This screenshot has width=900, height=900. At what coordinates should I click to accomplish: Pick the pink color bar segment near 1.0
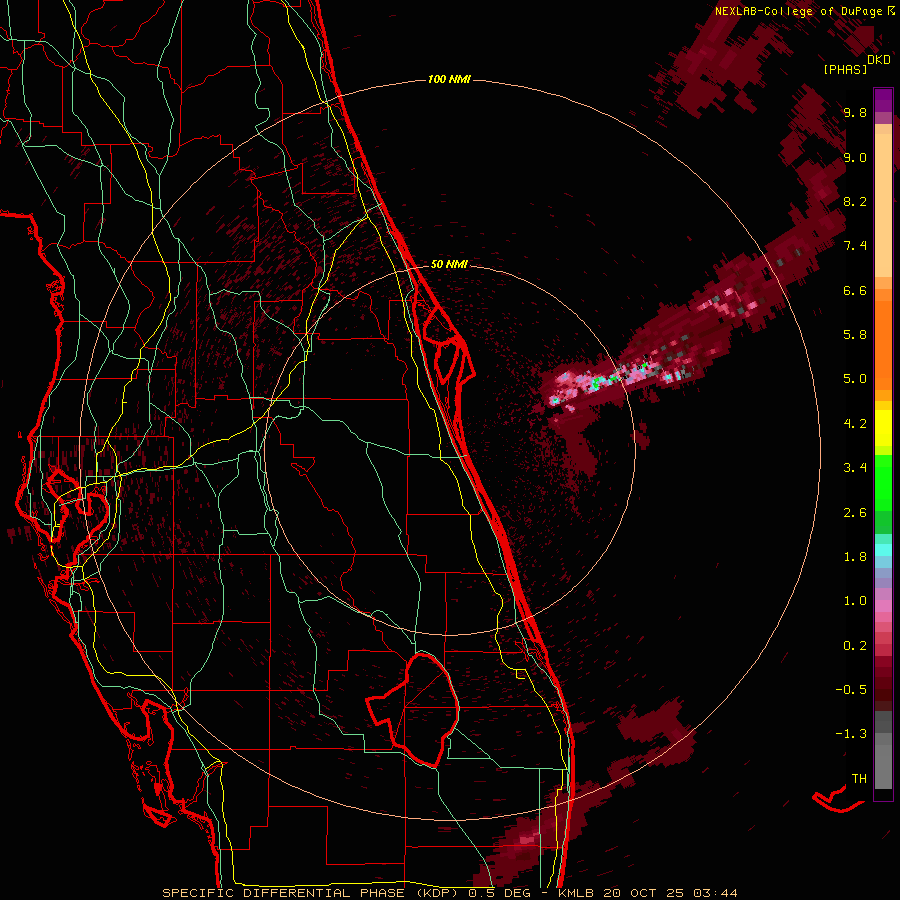pyautogui.click(x=883, y=606)
